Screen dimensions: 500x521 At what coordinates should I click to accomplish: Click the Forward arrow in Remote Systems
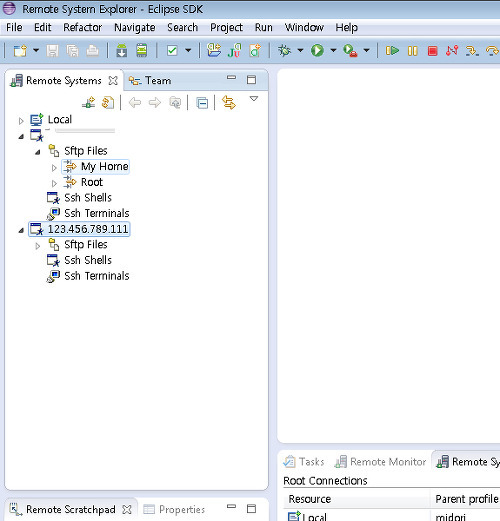tap(155, 102)
